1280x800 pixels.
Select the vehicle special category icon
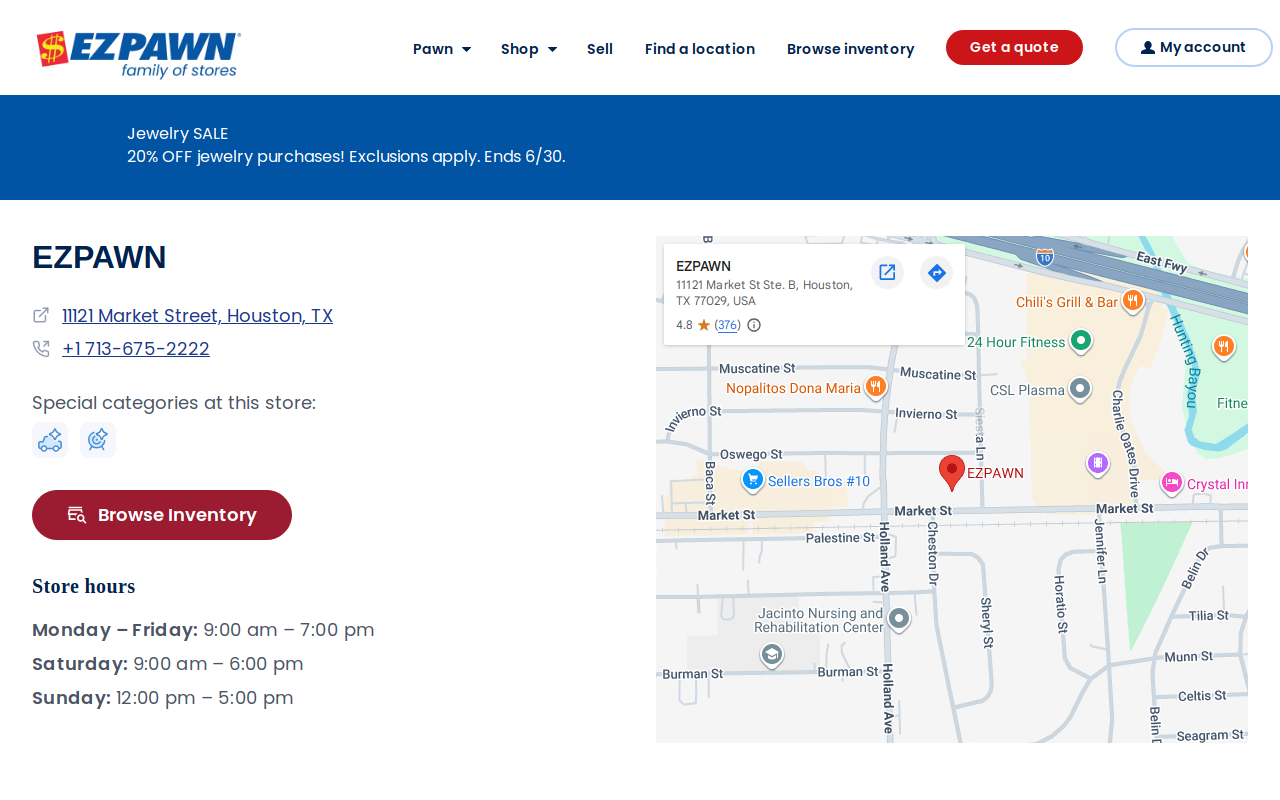pos(50,440)
